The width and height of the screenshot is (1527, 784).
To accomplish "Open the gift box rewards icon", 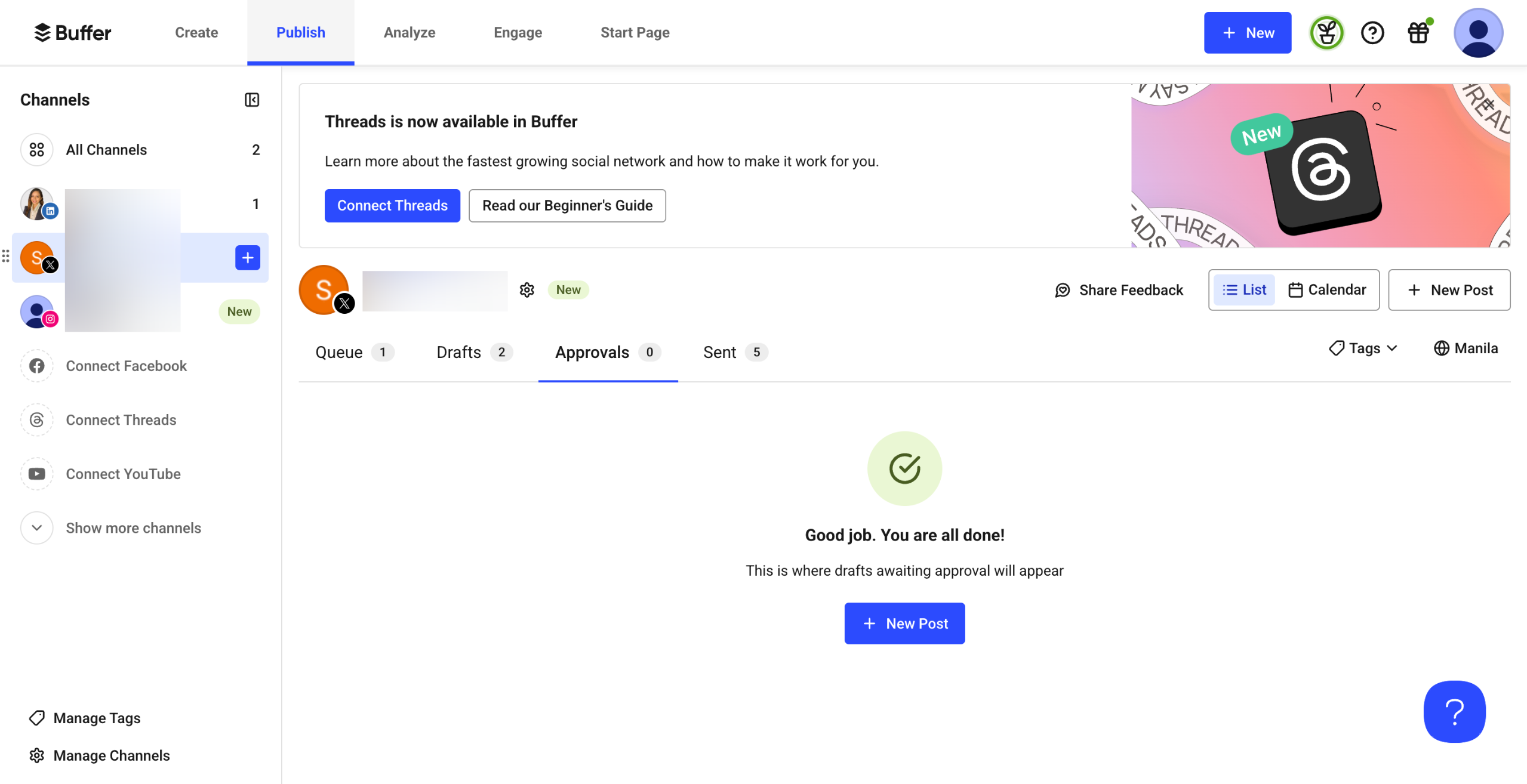I will 1418,33.
